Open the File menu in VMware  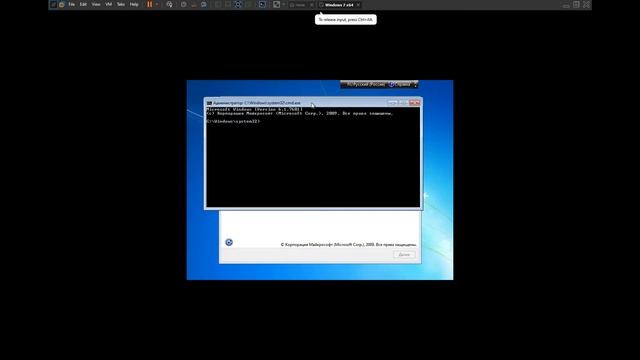pyautogui.click(x=71, y=4)
